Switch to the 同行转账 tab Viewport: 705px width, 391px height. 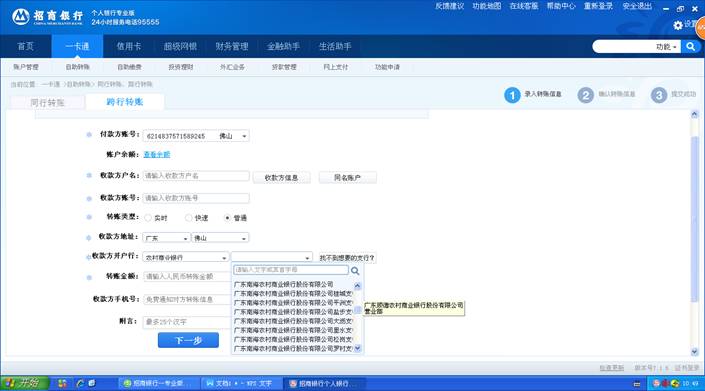point(47,103)
